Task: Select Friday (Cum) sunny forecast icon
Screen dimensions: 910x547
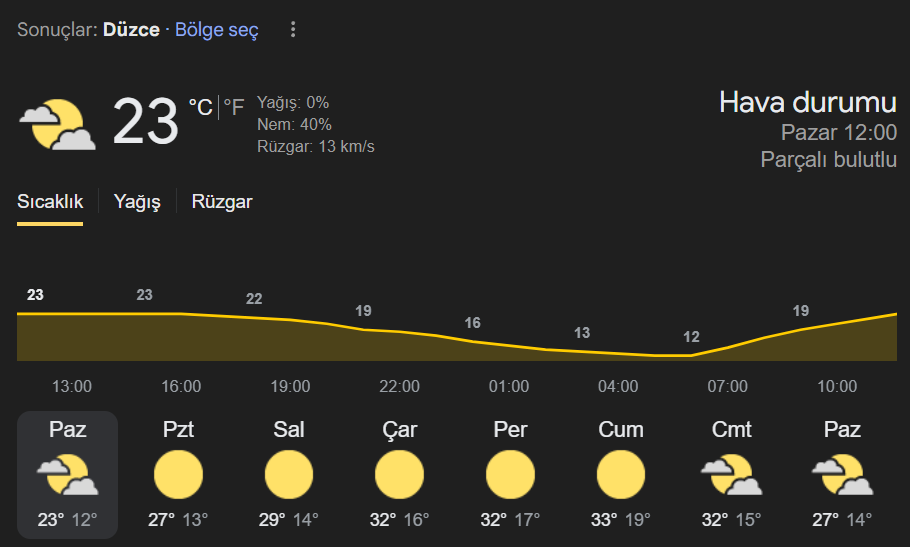Action: click(x=620, y=474)
